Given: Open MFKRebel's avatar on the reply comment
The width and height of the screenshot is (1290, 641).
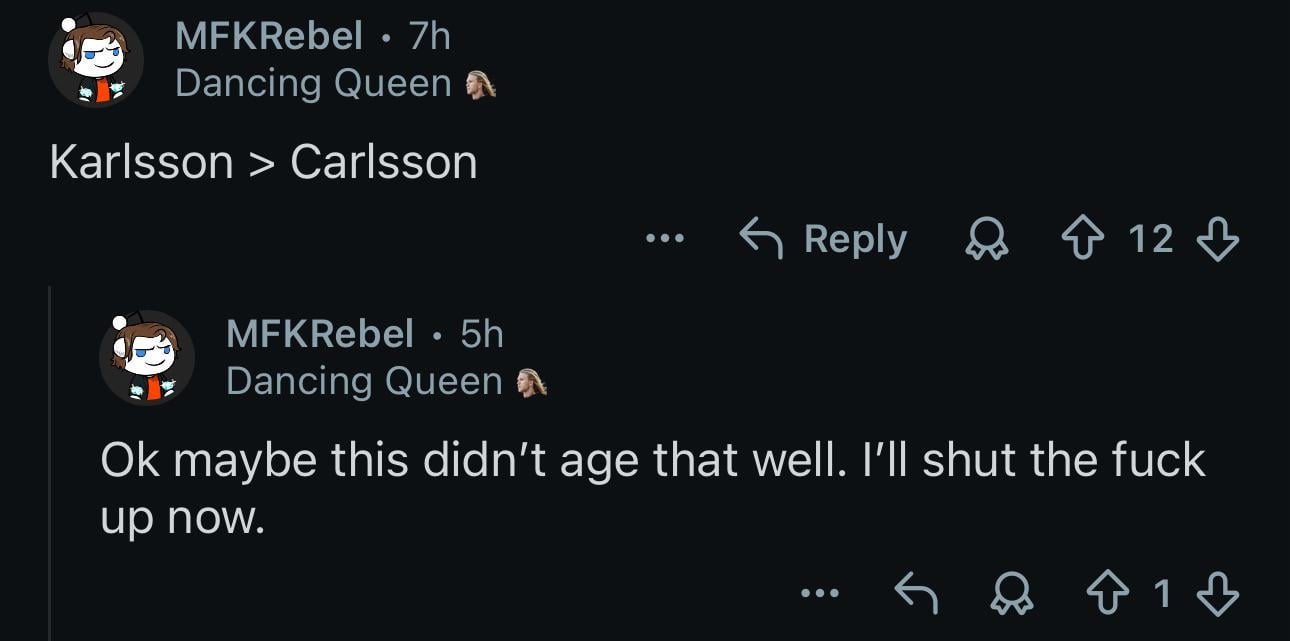Looking at the screenshot, I should point(148,358).
